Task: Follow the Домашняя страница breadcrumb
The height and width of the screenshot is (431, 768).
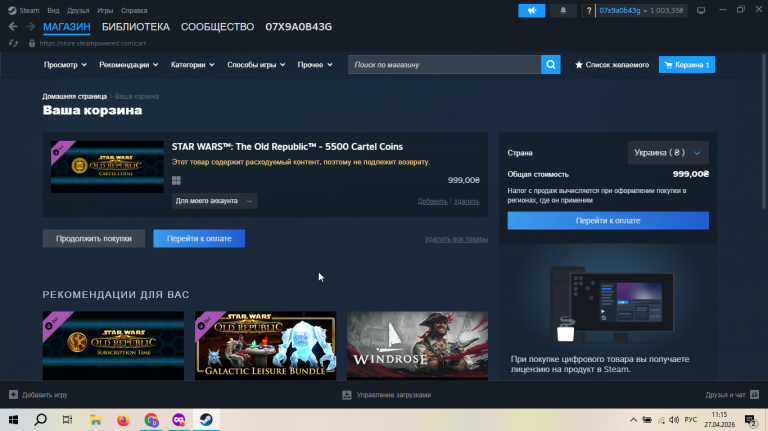Action: 74,96
